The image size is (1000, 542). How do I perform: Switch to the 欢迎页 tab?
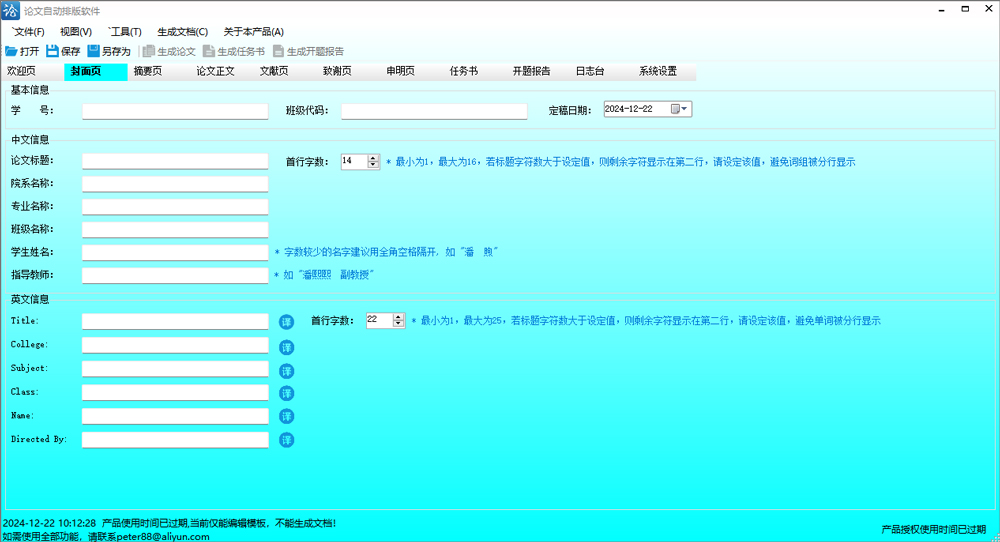point(32,71)
